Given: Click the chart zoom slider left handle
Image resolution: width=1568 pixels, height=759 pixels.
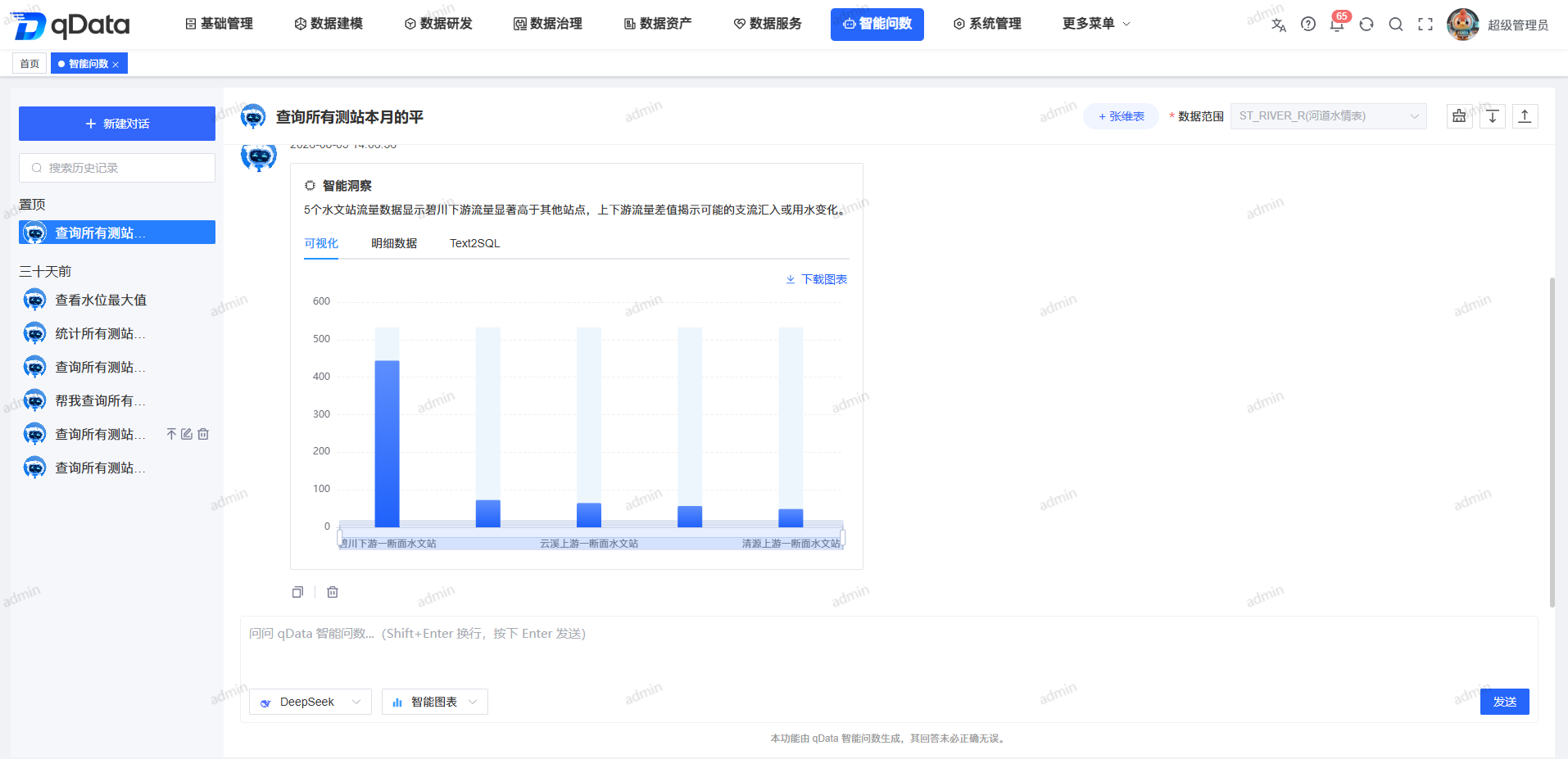Looking at the screenshot, I should (x=340, y=538).
